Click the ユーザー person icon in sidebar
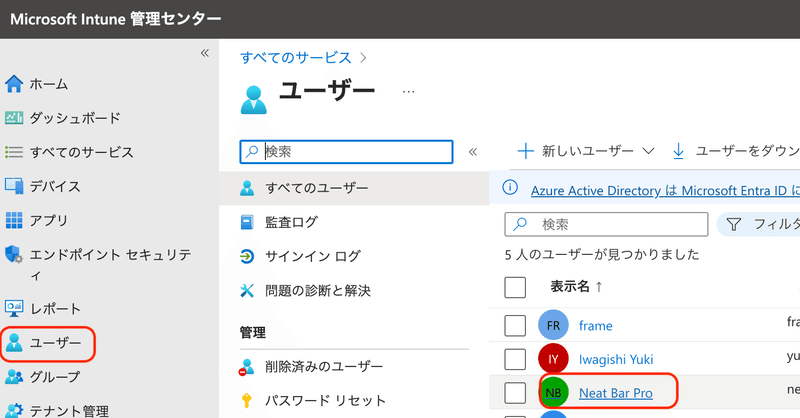Screen dimensions: 800x418 (14, 342)
